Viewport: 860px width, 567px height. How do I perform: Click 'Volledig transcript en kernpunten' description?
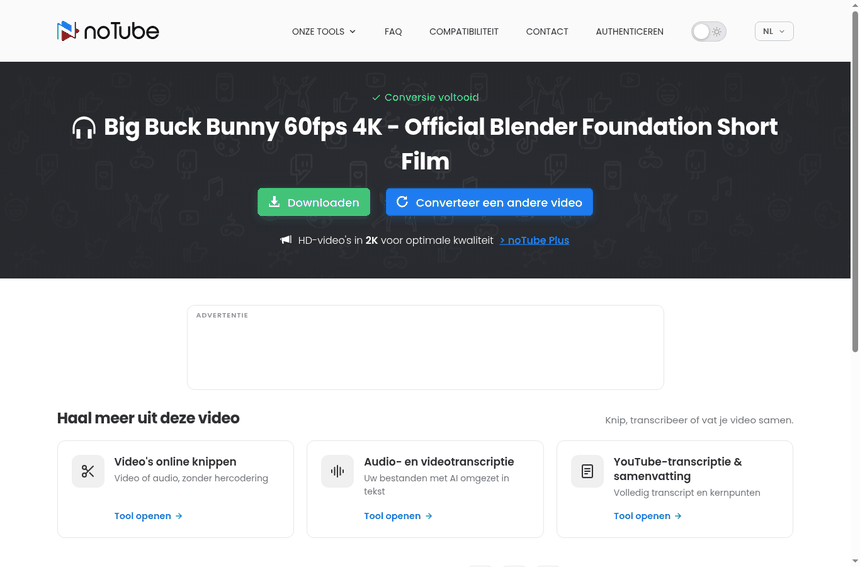coord(687,492)
